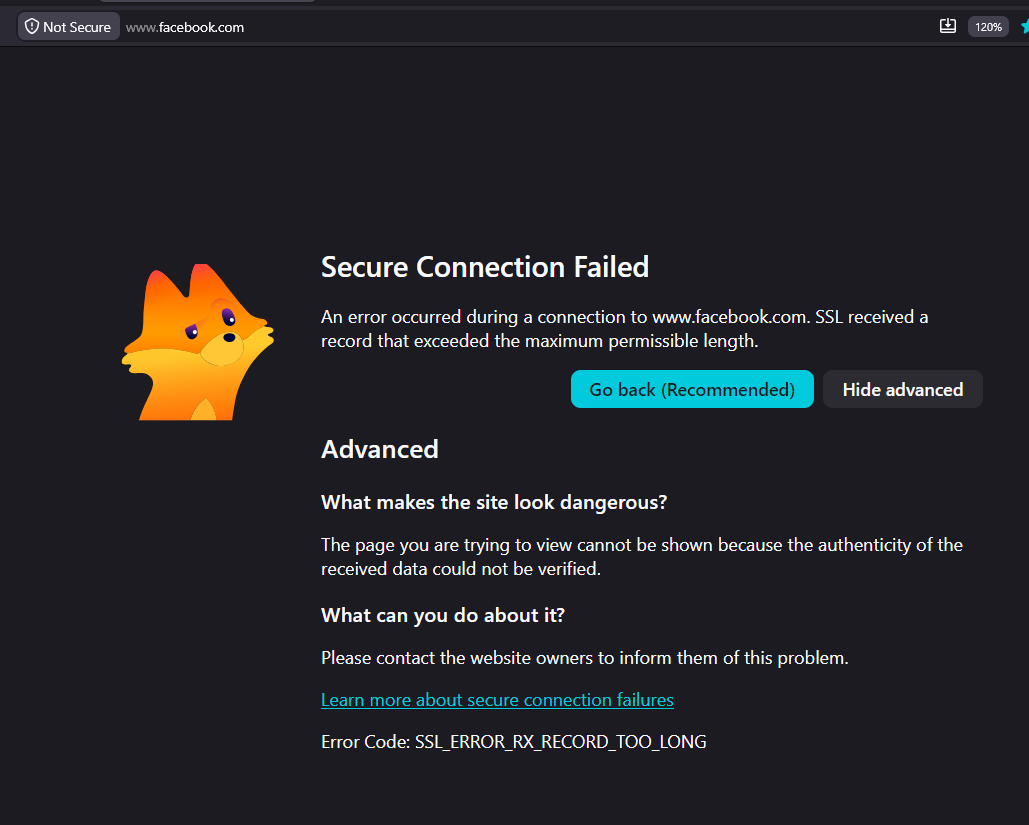
Task: Click the Secure Connection Failed heading
Action: (484, 267)
